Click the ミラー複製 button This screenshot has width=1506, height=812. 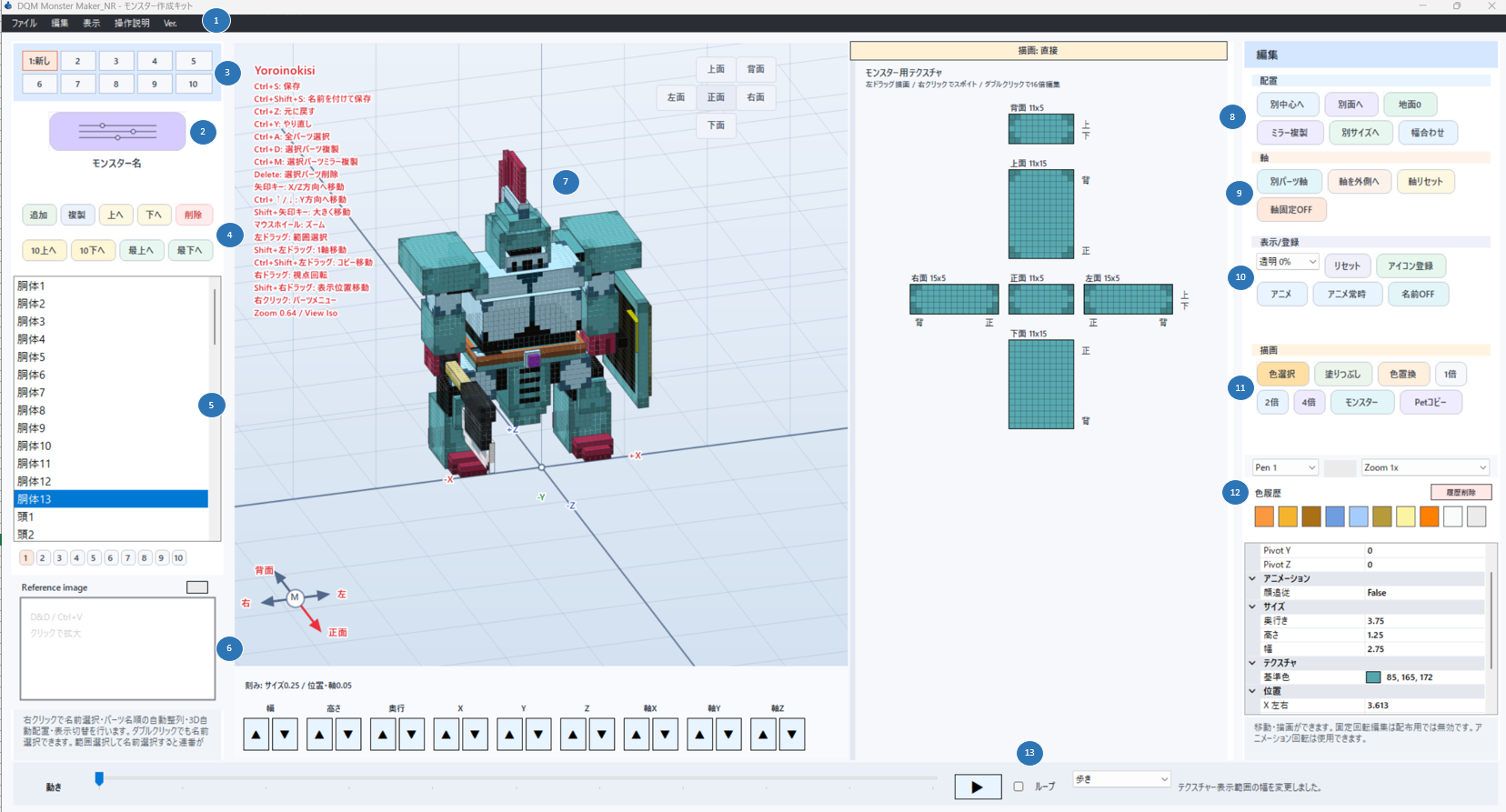(1289, 133)
